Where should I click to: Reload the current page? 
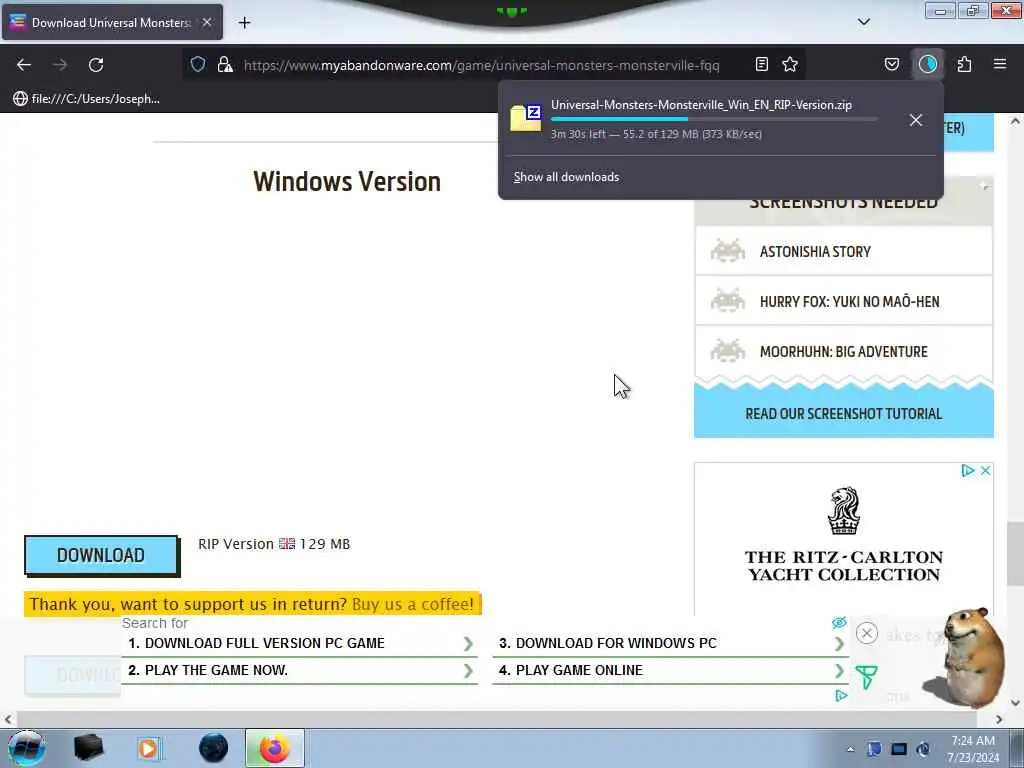(96, 65)
